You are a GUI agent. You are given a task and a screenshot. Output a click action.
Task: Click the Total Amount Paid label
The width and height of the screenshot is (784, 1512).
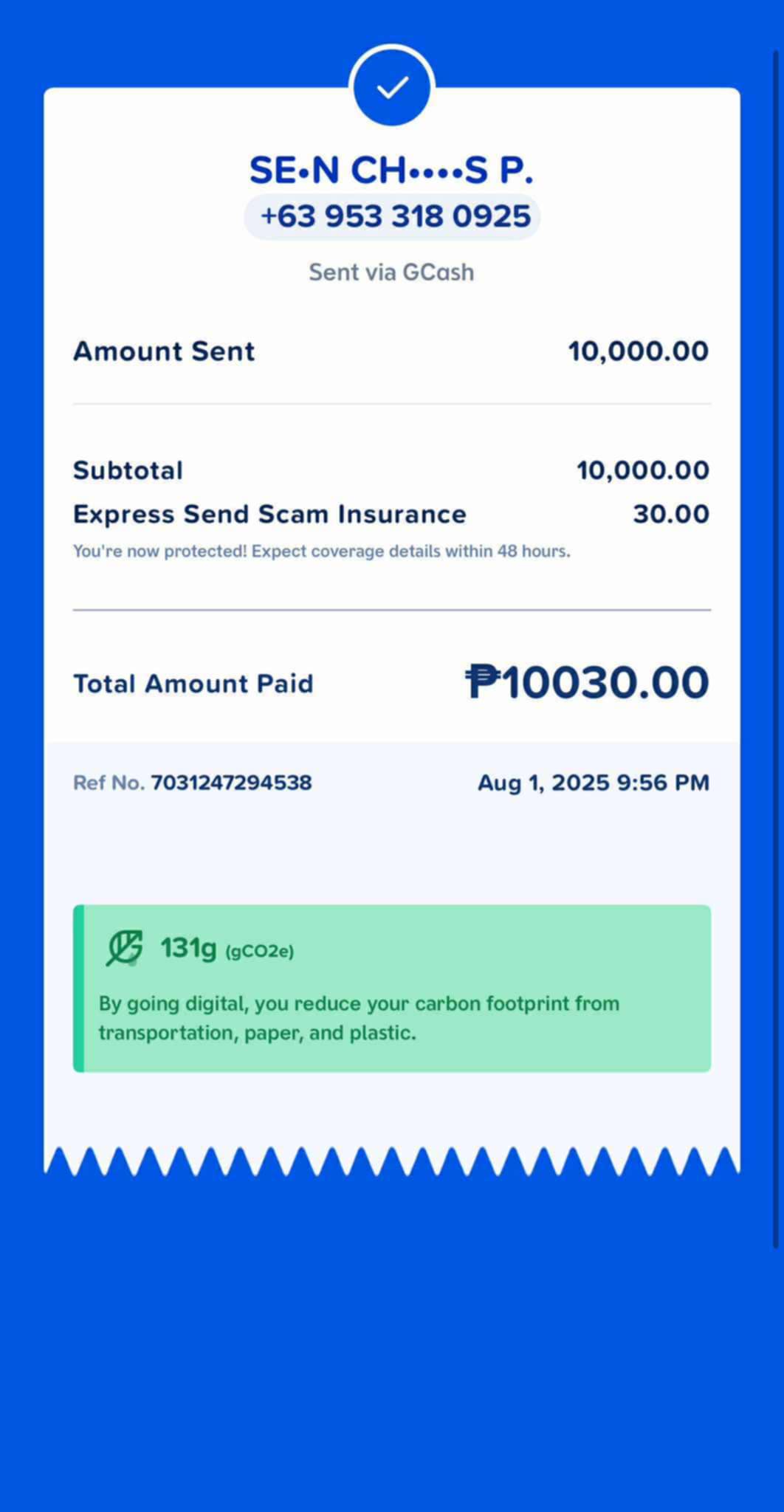(193, 684)
